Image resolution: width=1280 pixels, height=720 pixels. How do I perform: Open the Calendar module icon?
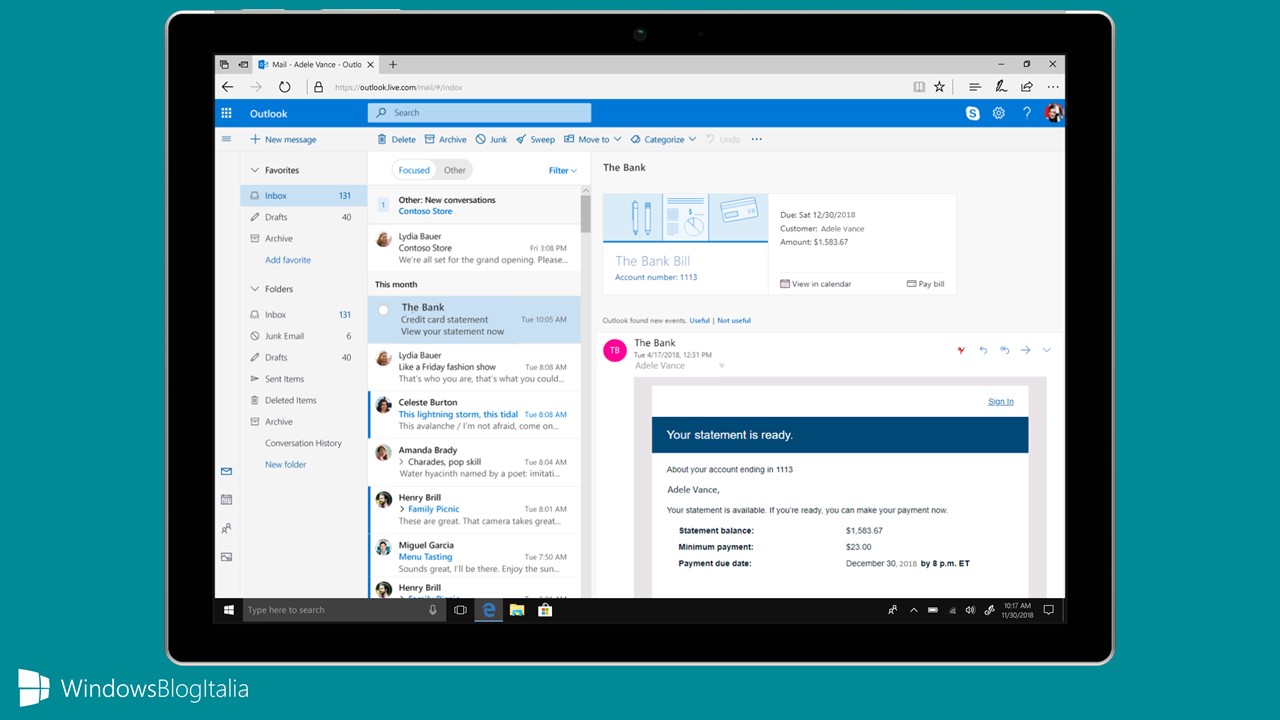coord(227,499)
